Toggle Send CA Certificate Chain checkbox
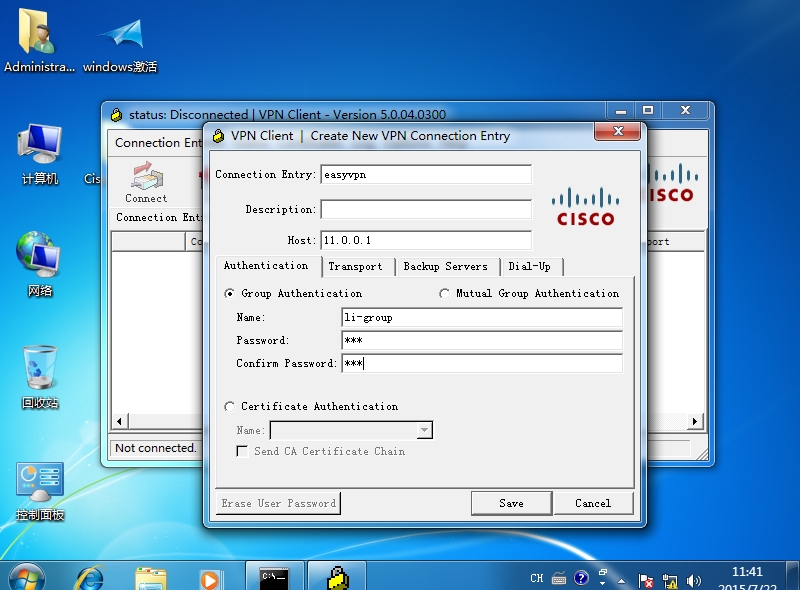 point(242,451)
